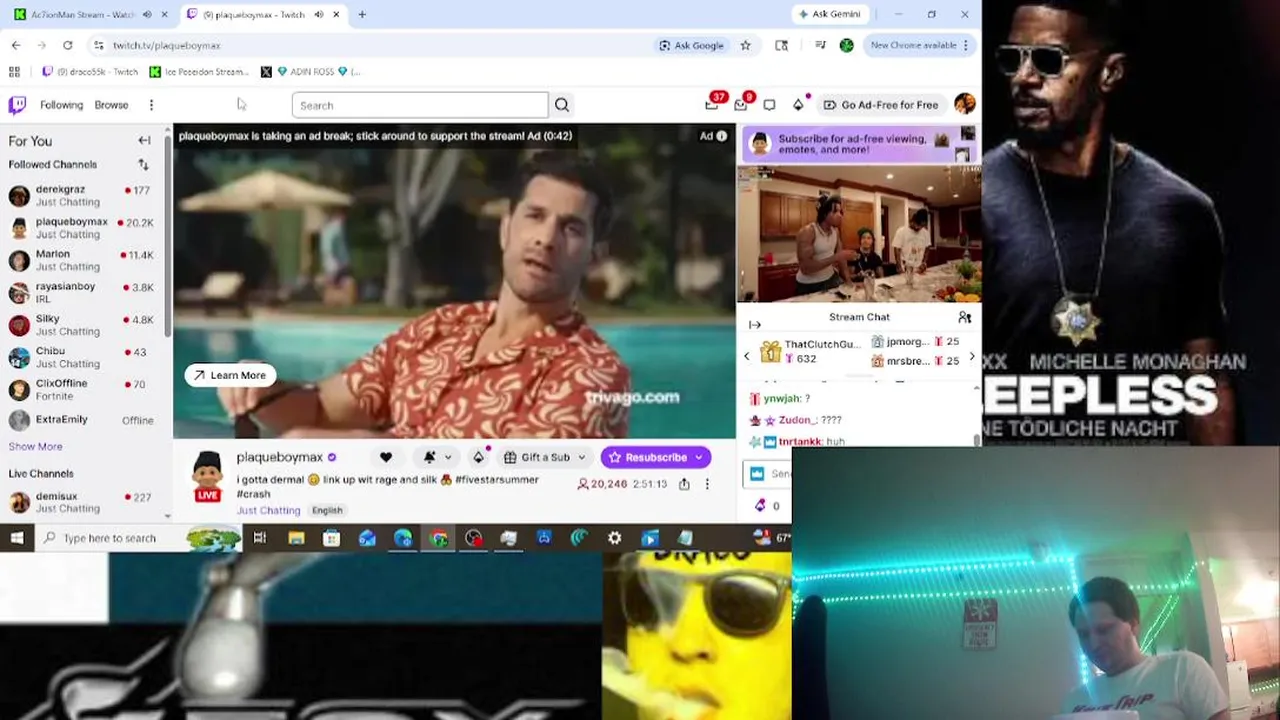The image size is (1280, 720).
Task: Click the Bits cheer icon beside Gift a Sub
Action: click(x=479, y=457)
